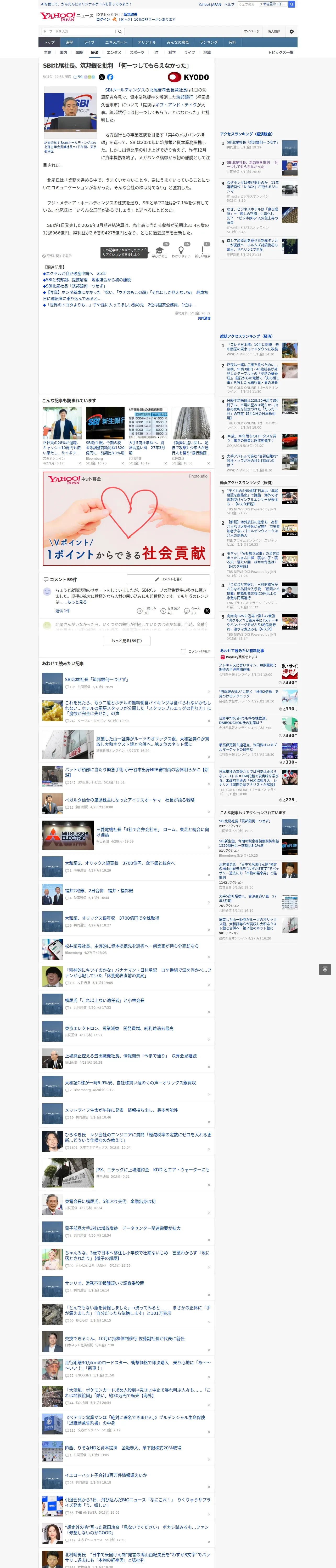Open the 速報 tab
Screen dimensions: 336x1568
[69, 43]
